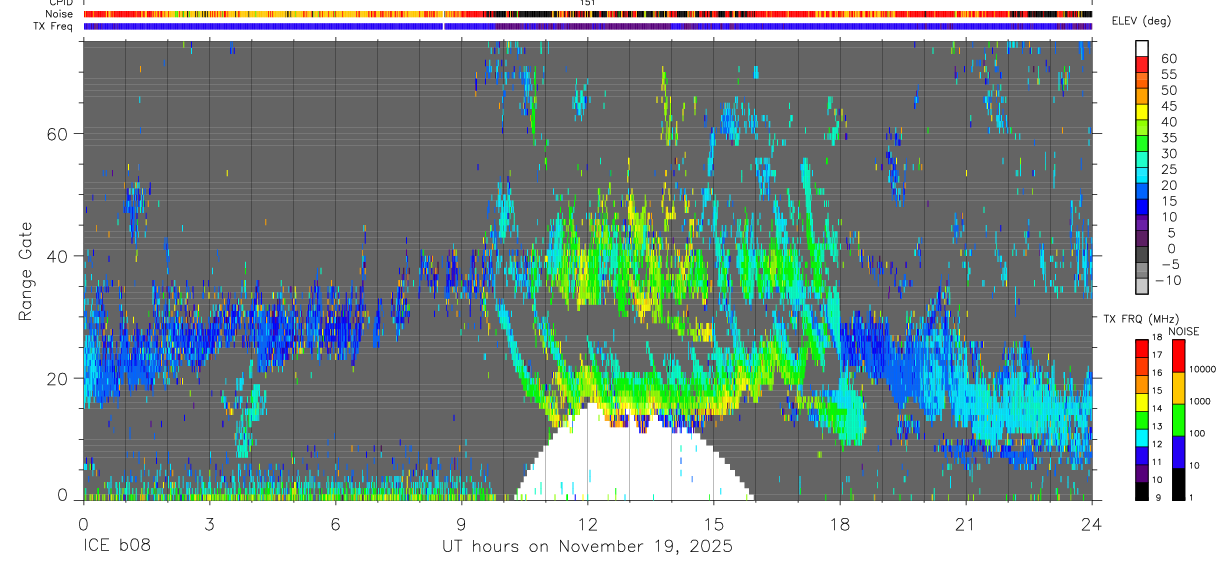Select the 'Range Gate' vertical axis label
This screenshot has width=1228, height=567.
click(28, 271)
